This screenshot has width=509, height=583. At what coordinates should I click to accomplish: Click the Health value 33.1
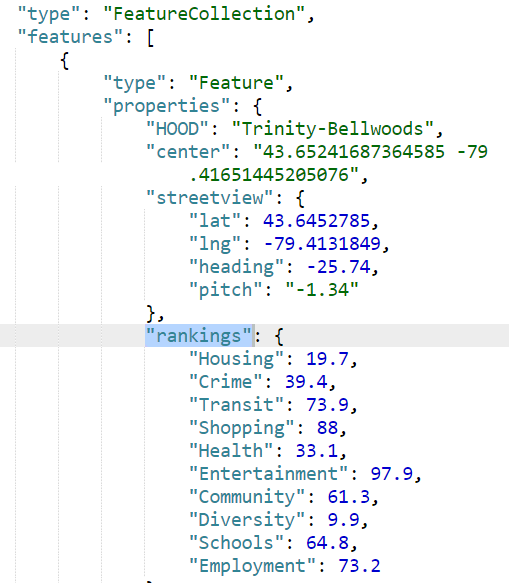[316, 451]
